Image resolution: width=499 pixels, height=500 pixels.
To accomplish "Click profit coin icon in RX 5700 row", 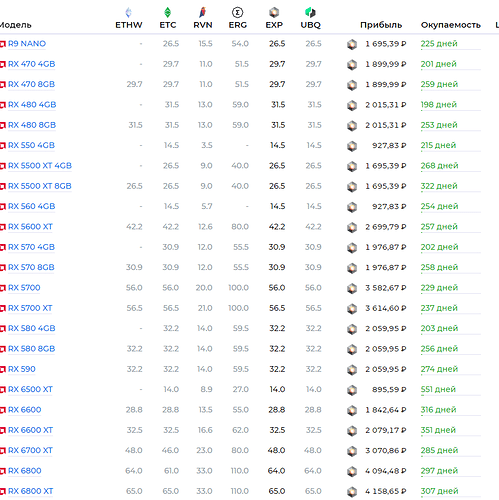I will coord(352,288).
